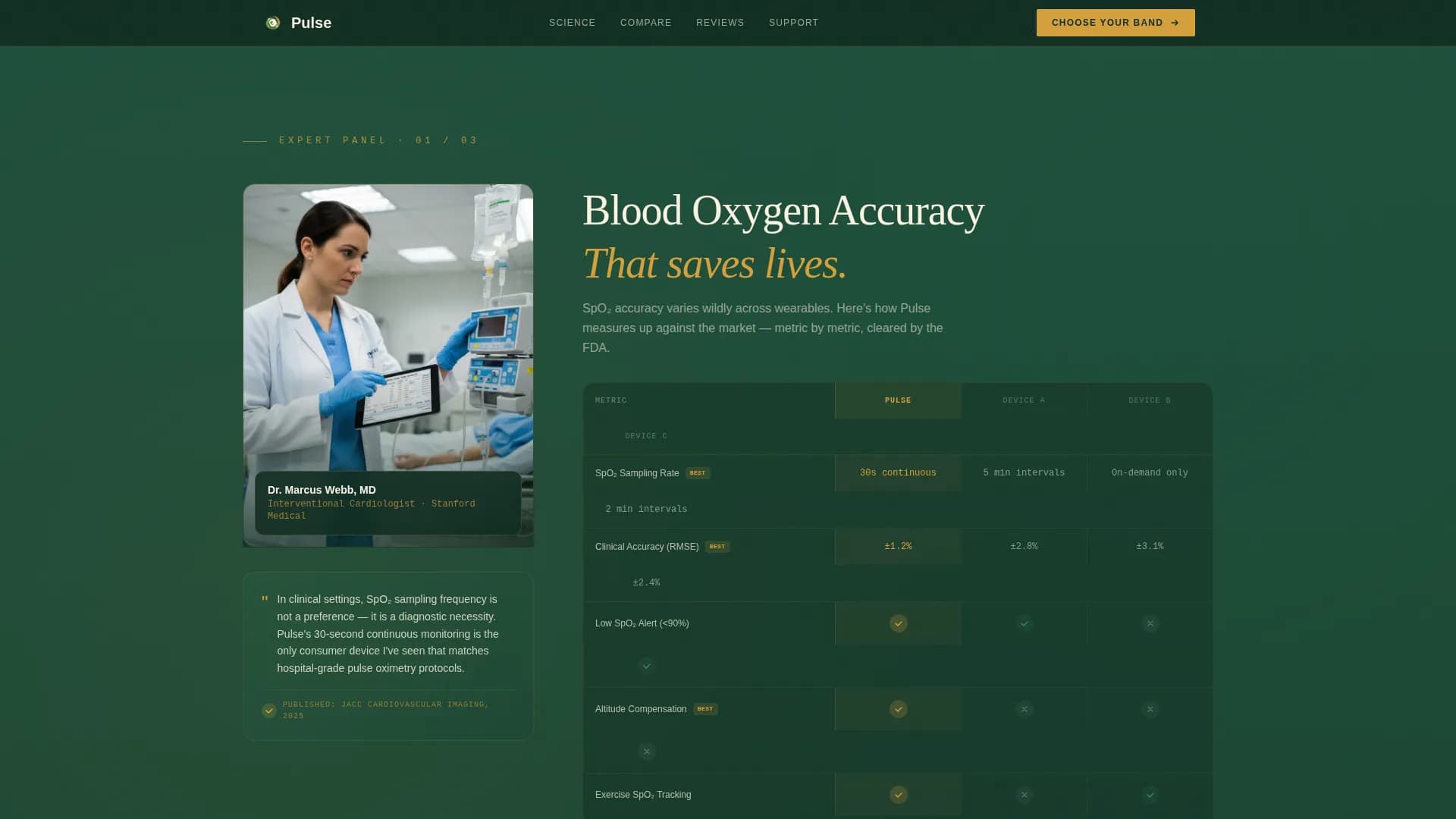1456x819 pixels.
Task: Click the Clinical Accuracy (RMSE) row label
Action: (647, 547)
